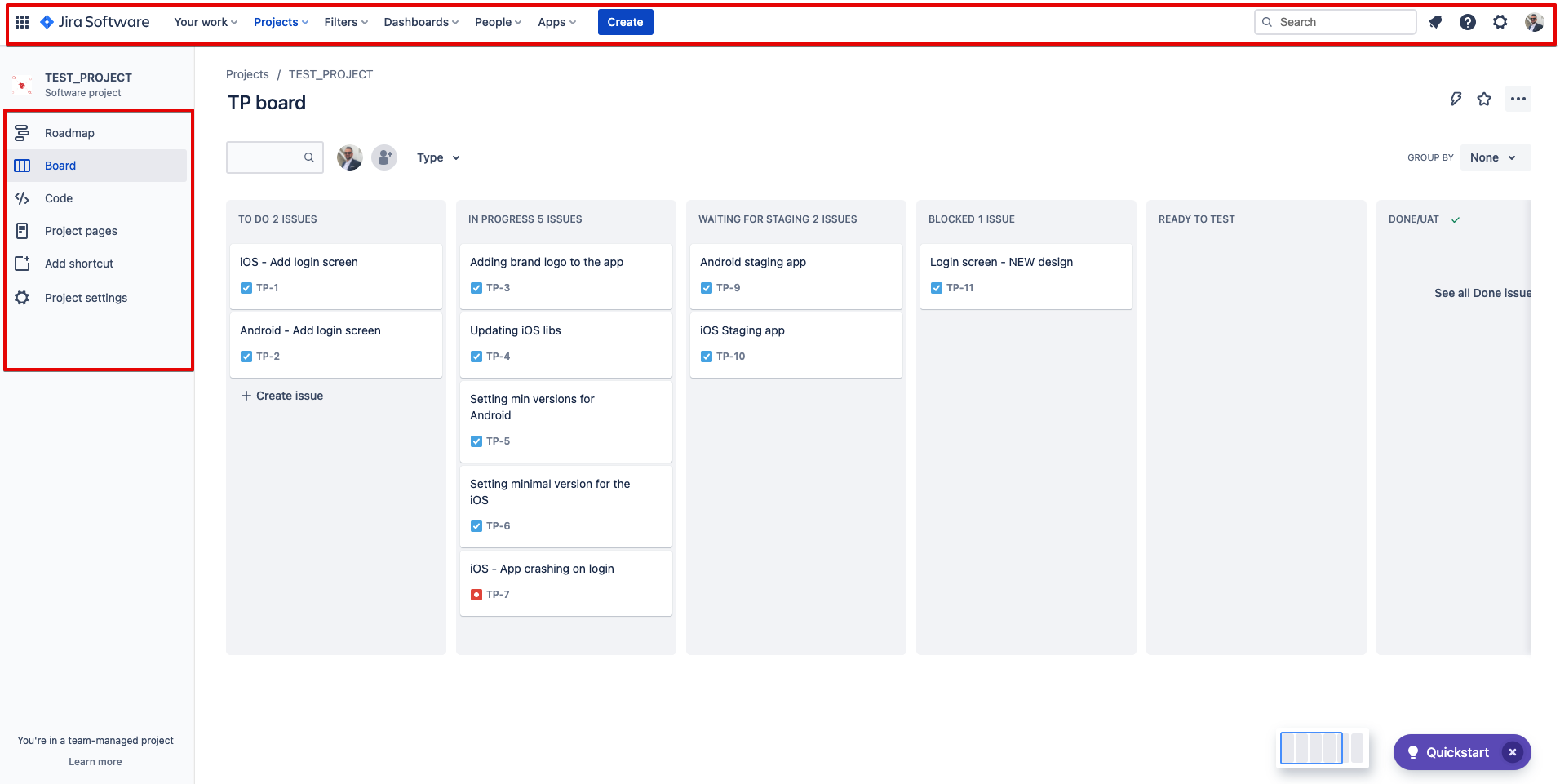The height and width of the screenshot is (784, 1560).
Task: Click Create issue under the TO DO column
Action: click(281, 395)
